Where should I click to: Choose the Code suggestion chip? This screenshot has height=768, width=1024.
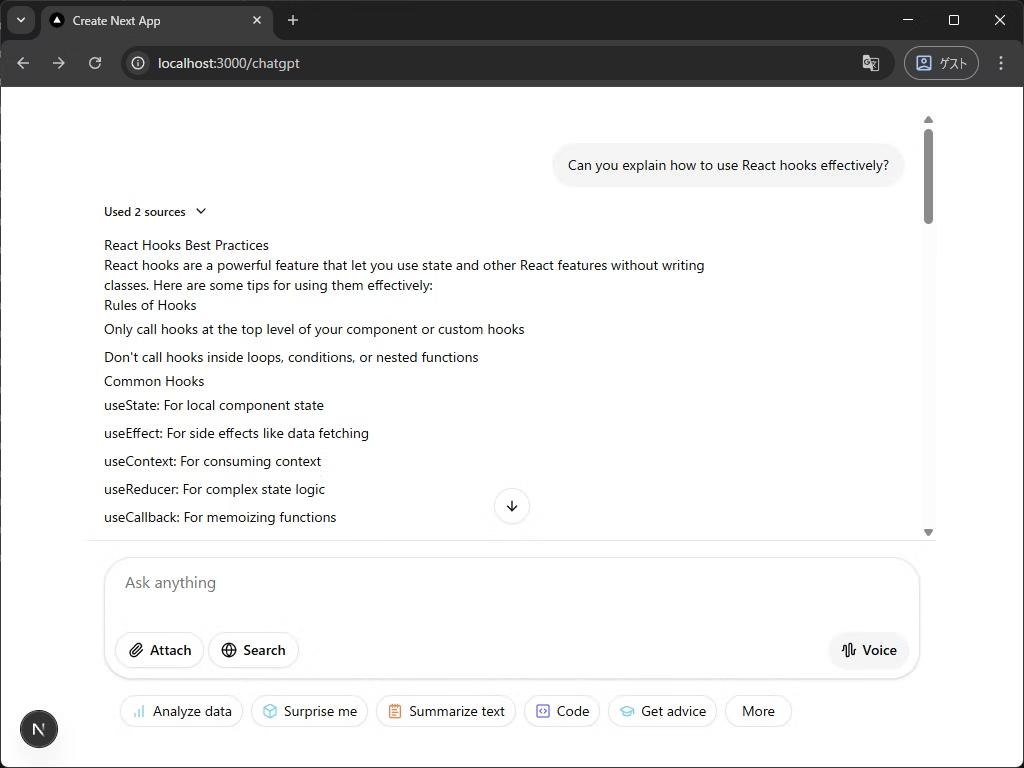pos(561,711)
